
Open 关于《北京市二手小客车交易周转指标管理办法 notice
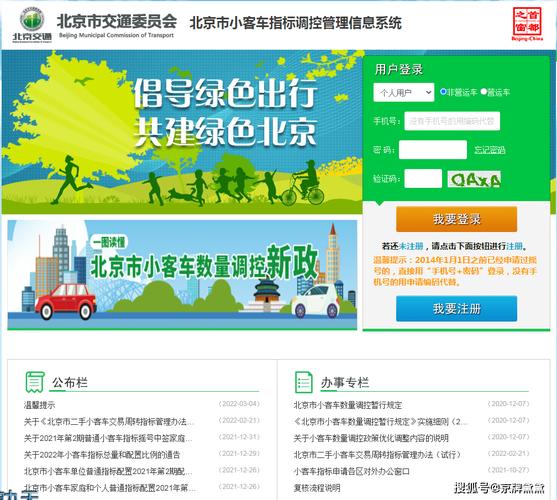click(109, 422)
